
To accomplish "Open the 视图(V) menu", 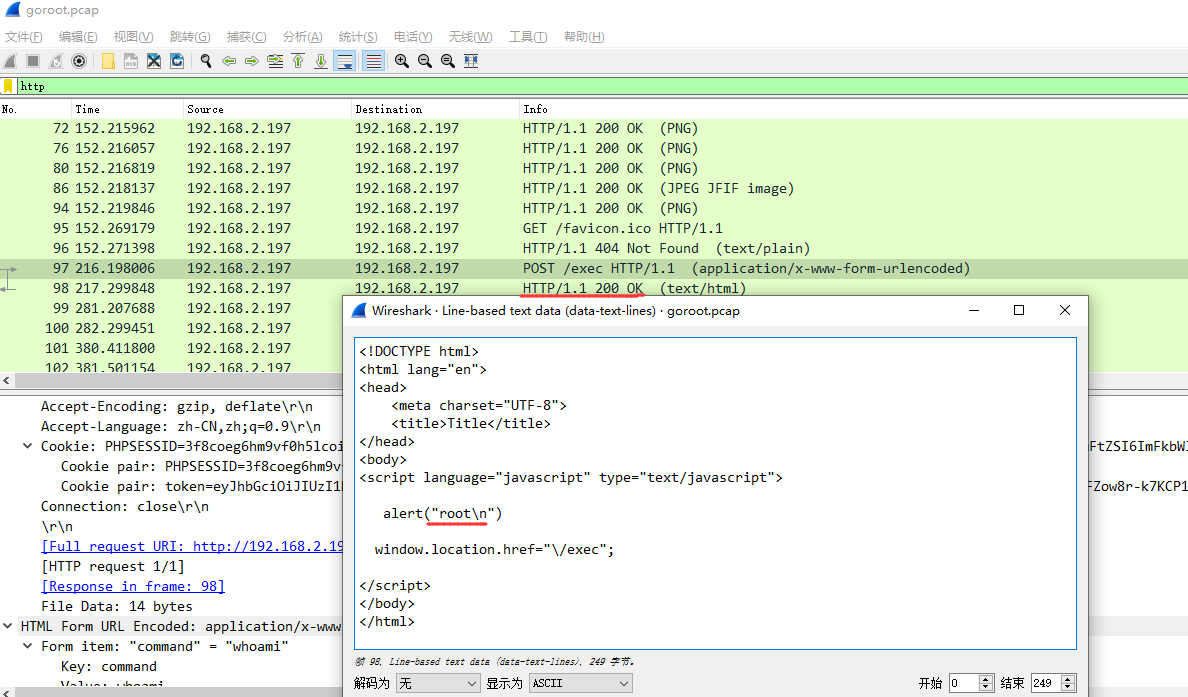I will [133, 36].
